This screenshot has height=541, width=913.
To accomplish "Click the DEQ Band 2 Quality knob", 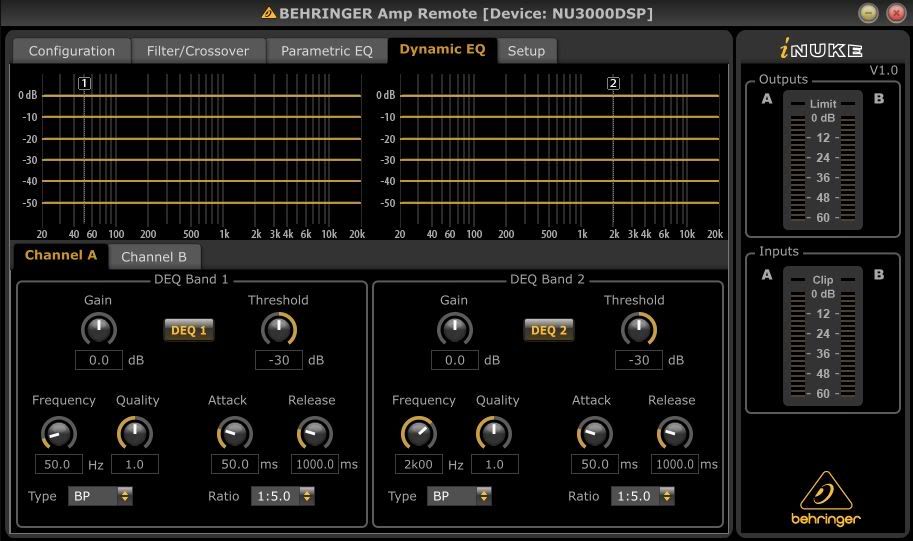I will 494,433.
